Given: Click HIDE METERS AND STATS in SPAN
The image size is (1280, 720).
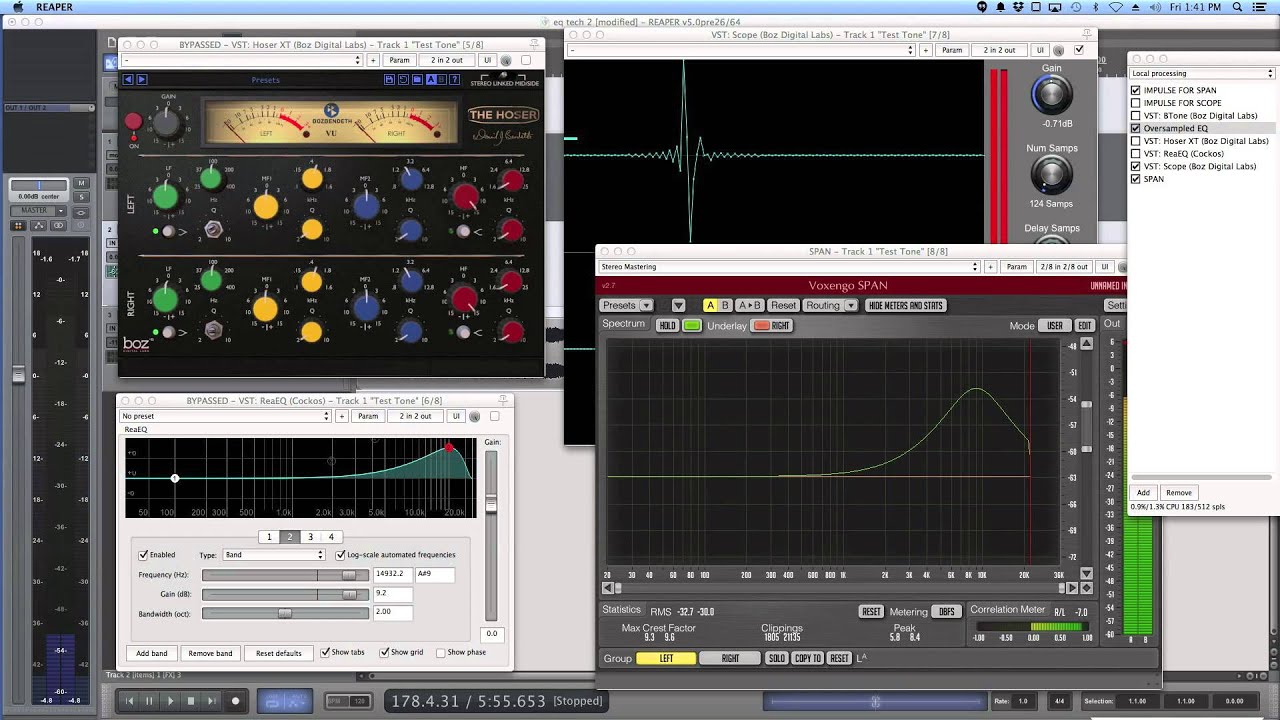Looking at the screenshot, I should pyautogui.click(x=906, y=305).
